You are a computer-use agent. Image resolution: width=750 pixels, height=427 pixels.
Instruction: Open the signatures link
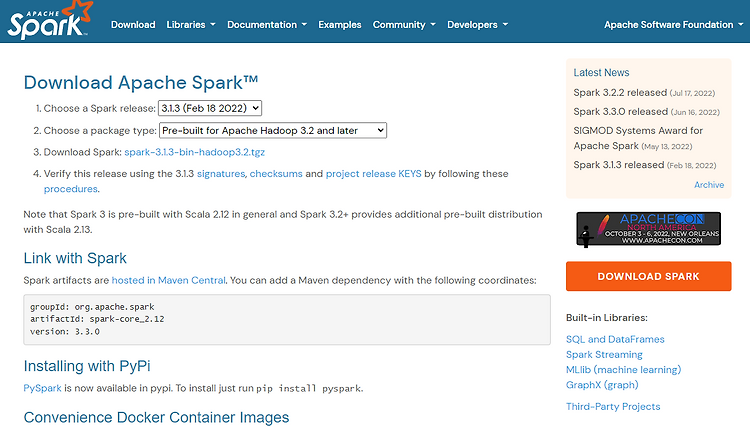[221, 174]
